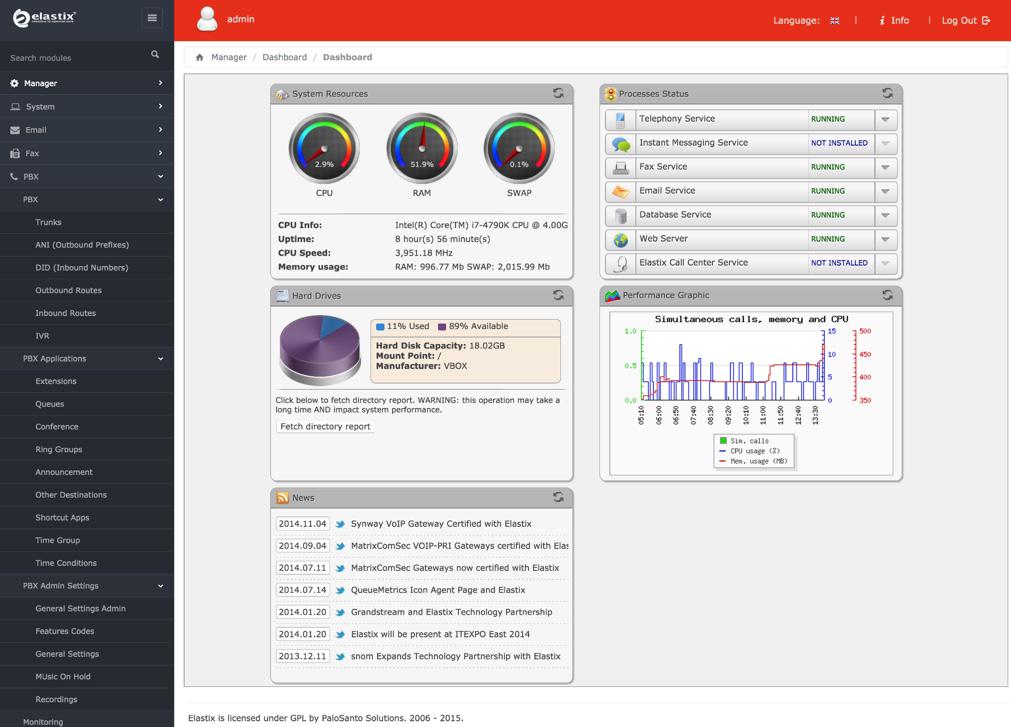The height and width of the screenshot is (727, 1011).
Task: Click the Elastix Call Center Service icon
Action: click(x=621, y=264)
